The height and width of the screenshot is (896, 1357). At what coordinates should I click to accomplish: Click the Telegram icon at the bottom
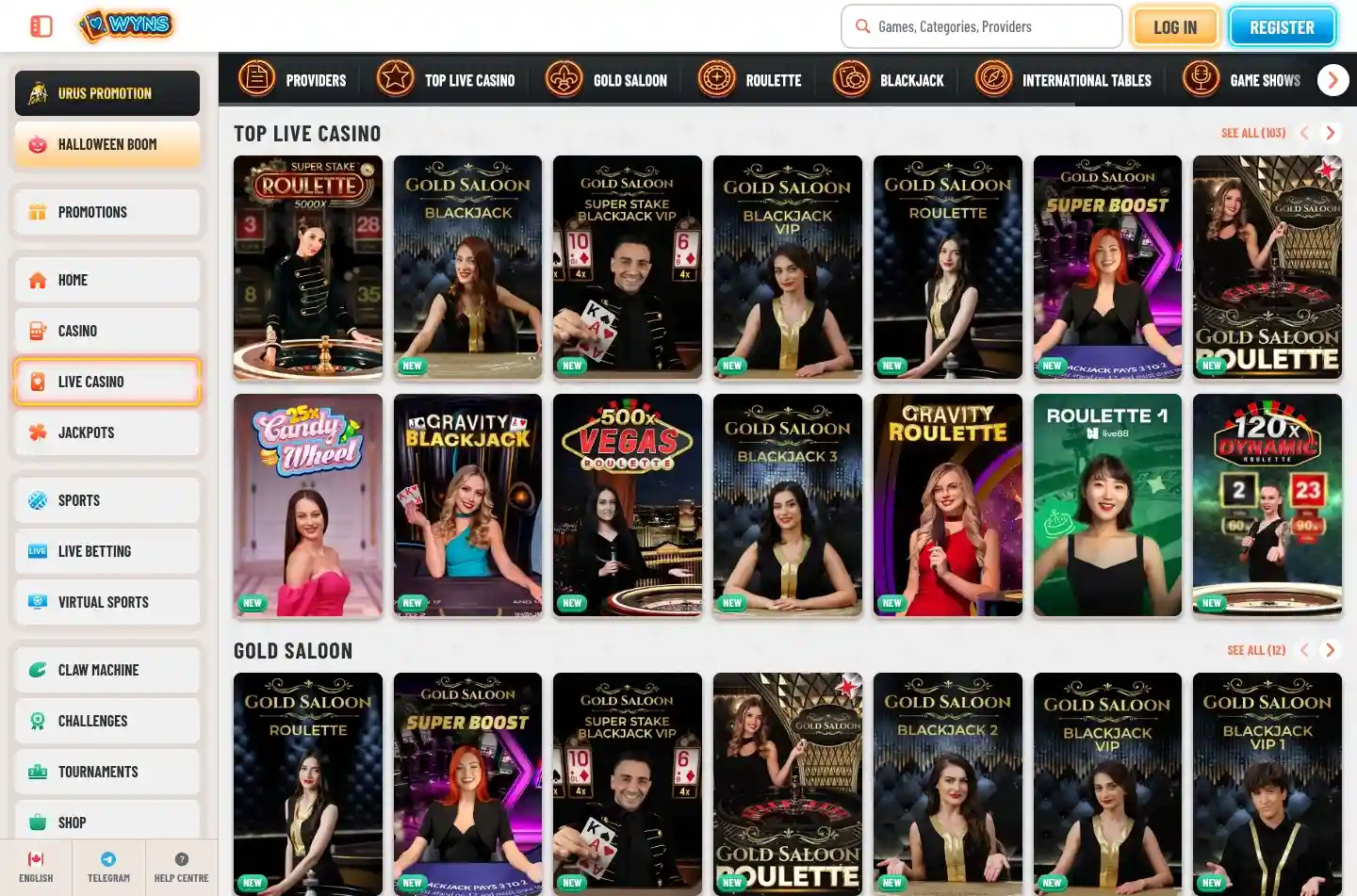click(x=108, y=859)
